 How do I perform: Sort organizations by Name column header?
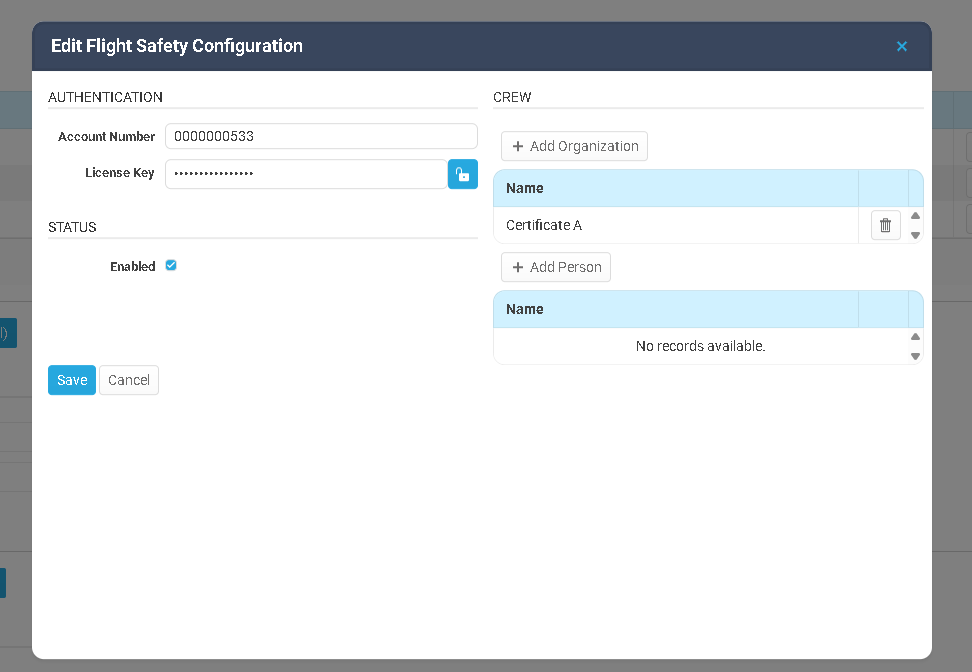click(675, 188)
